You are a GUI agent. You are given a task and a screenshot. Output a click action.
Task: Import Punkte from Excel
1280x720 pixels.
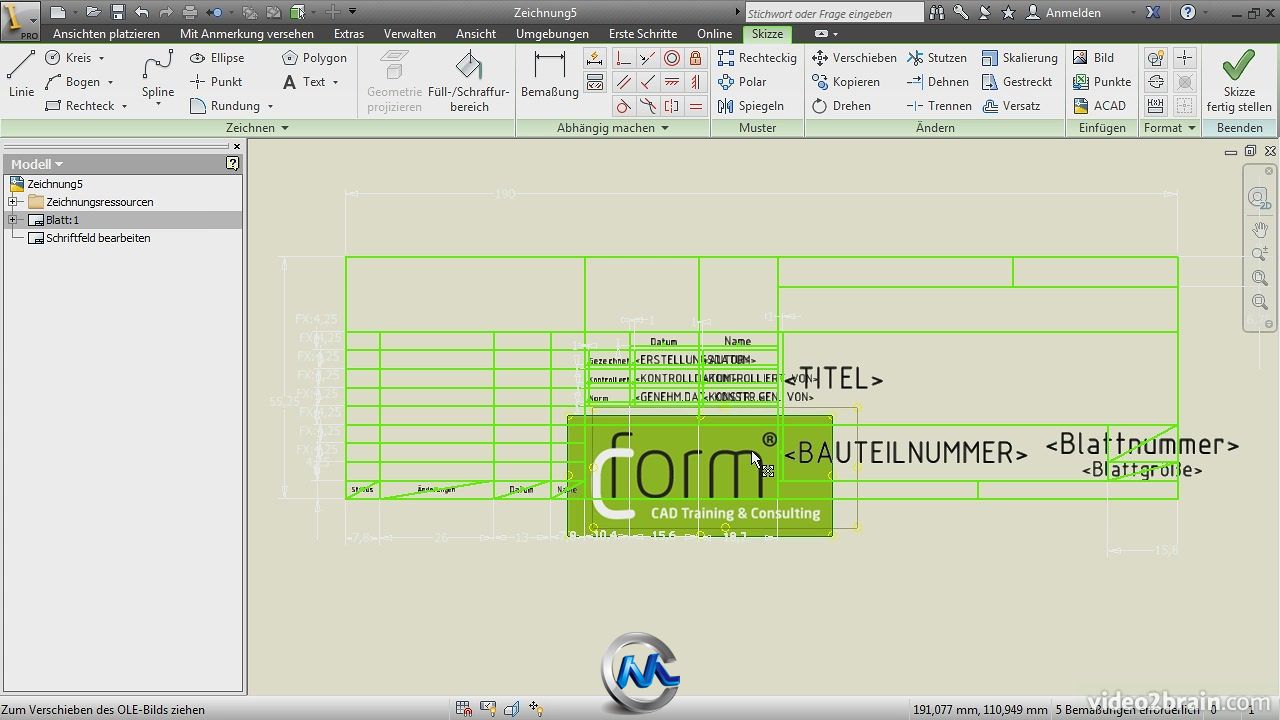tap(1102, 82)
